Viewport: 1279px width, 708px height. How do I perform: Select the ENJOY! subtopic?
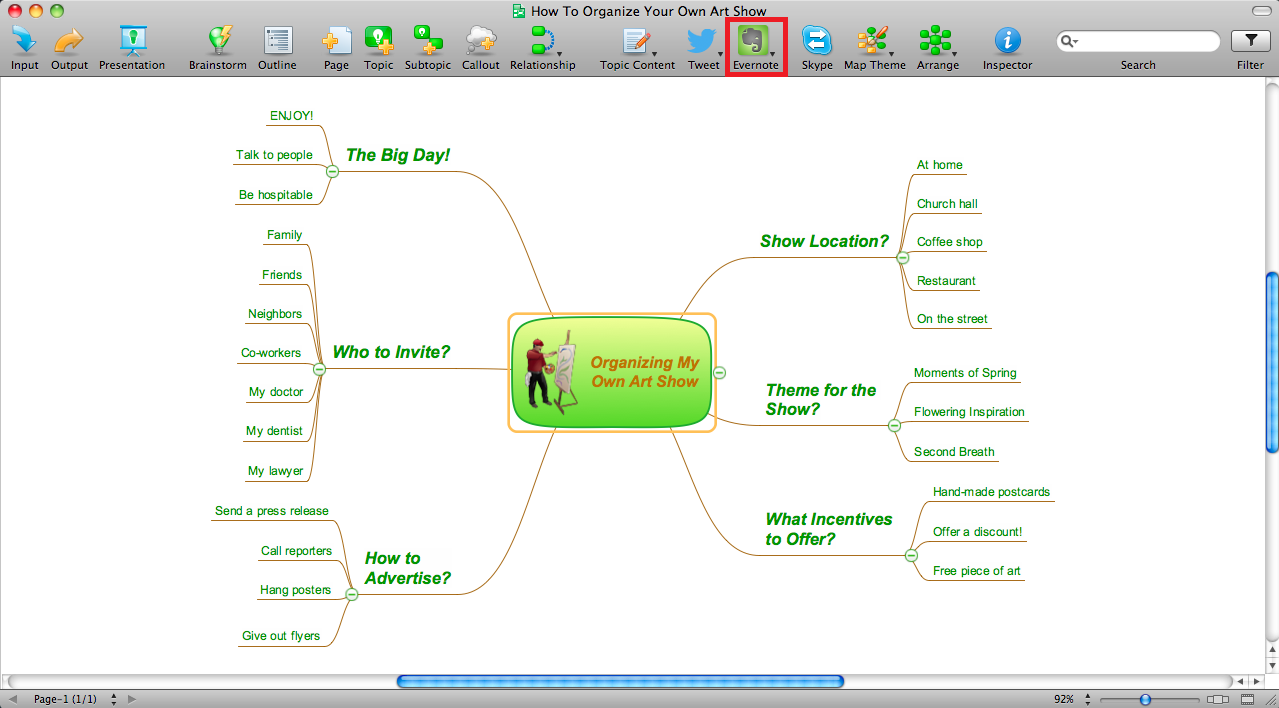(x=292, y=116)
